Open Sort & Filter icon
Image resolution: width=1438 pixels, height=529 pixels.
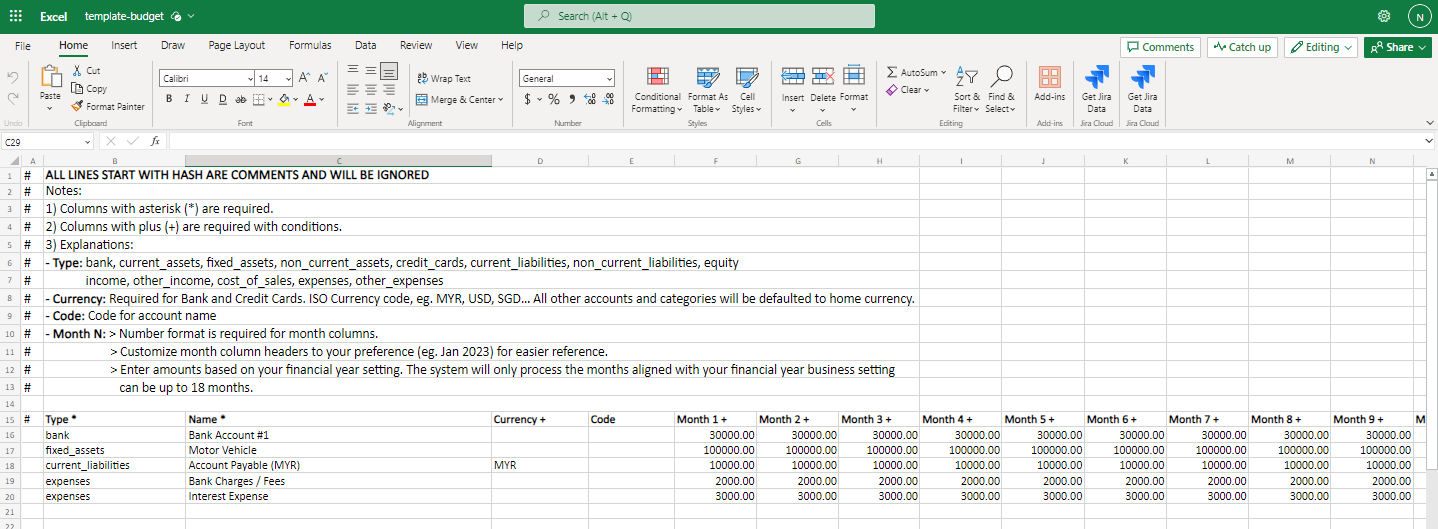pos(967,76)
